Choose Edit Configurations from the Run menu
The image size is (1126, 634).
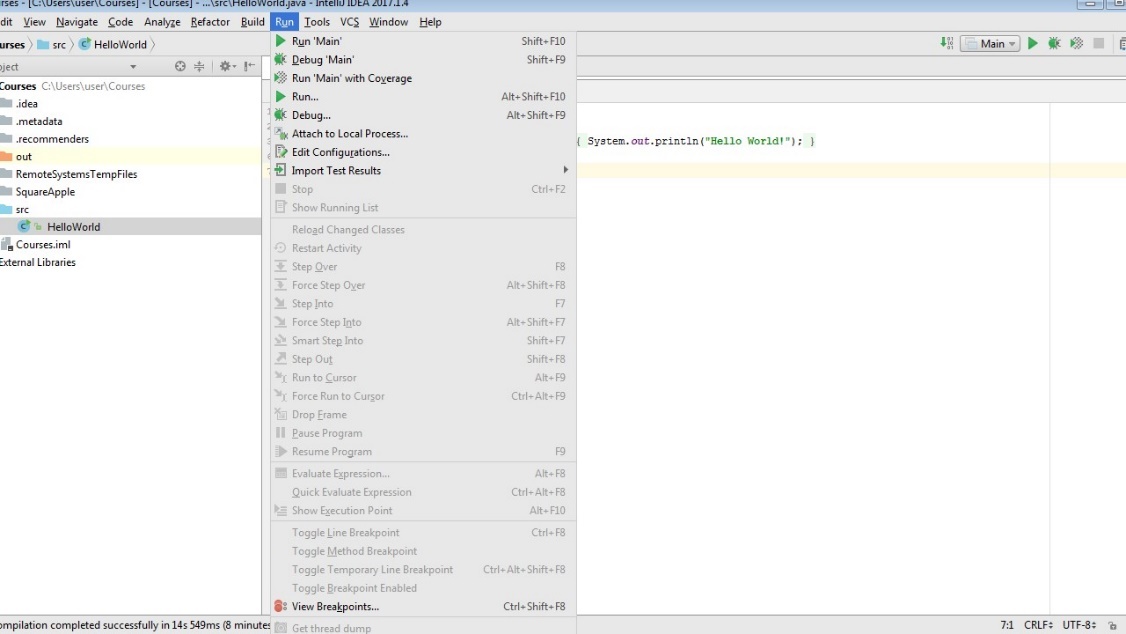click(340, 152)
